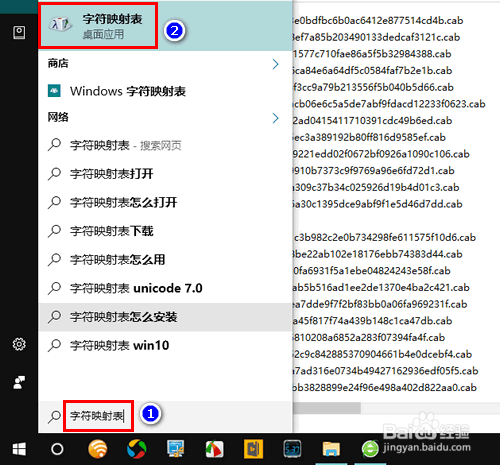Image resolution: width=500 pixels, height=465 pixels.
Task: Click the store icon beside Windows 字符映射表
Action: [54, 91]
